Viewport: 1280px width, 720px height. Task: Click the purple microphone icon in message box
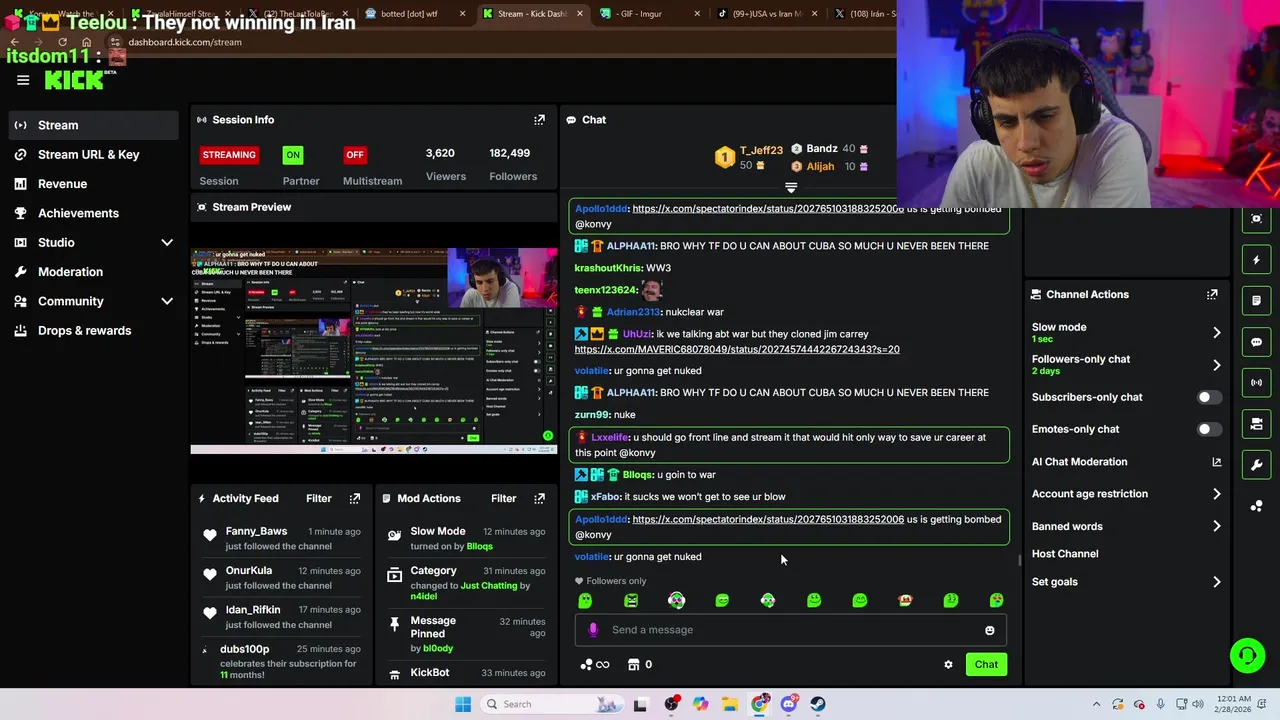click(x=593, y=630)
